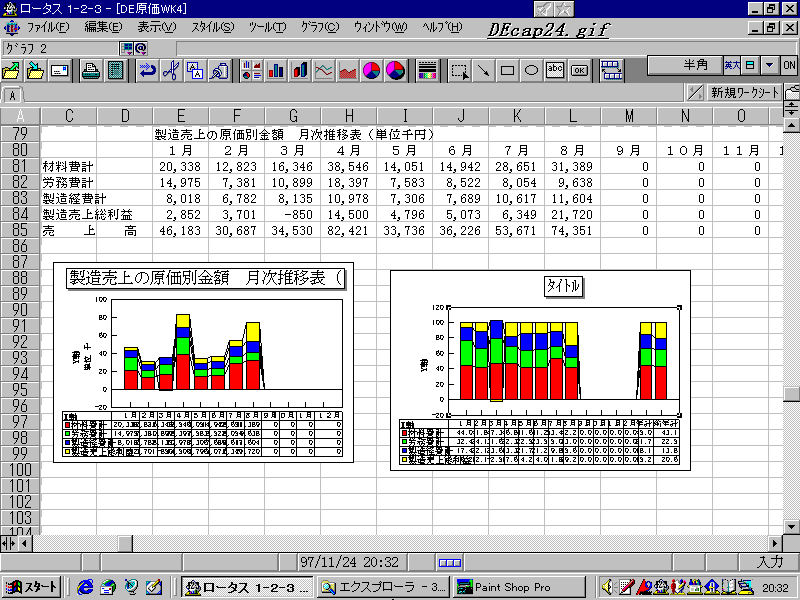Screen dimensions: 800x600
Task: Pick the draw arrow tool
Action: coord(483,70)
